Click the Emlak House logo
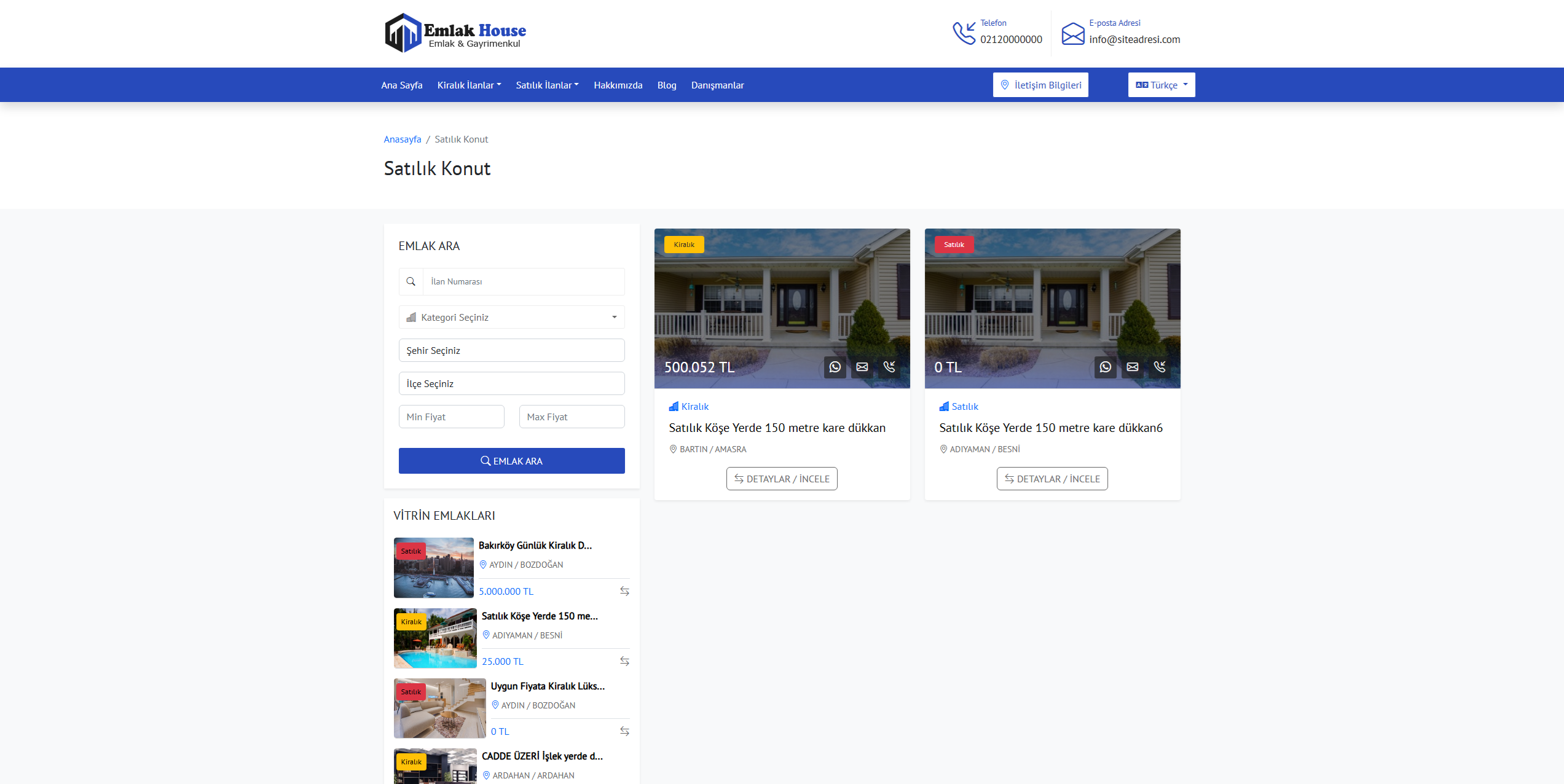The height and width of the screenshot is (784, 1564). click(x=455, y=33)
